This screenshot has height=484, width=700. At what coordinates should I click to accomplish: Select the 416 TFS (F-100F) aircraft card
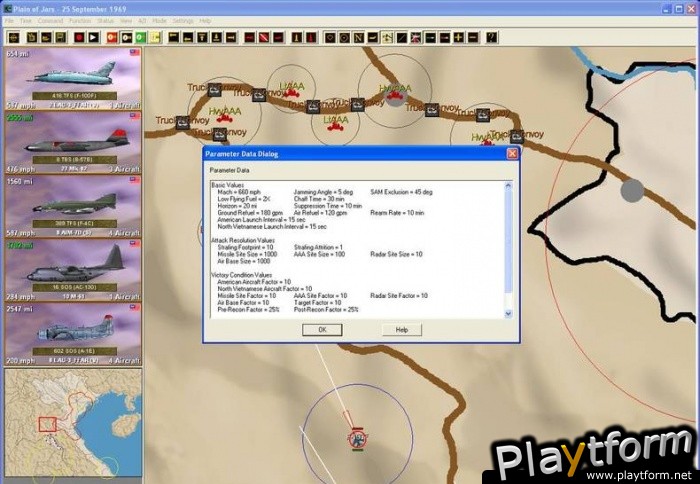pyautogui.click(x=73, y=79)
